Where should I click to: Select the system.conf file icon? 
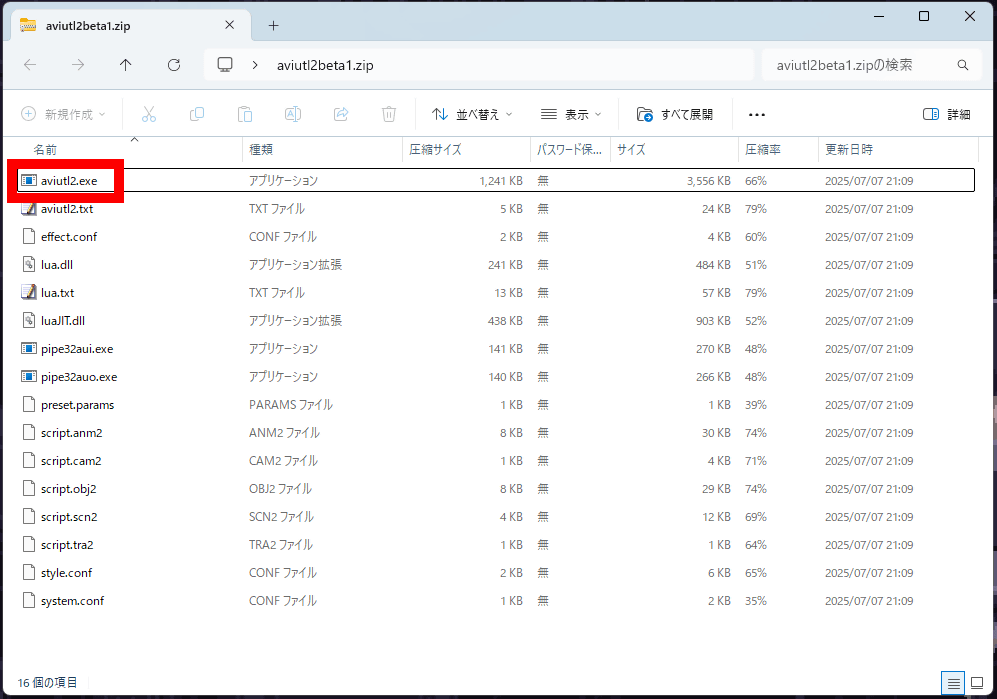[29, 600]
